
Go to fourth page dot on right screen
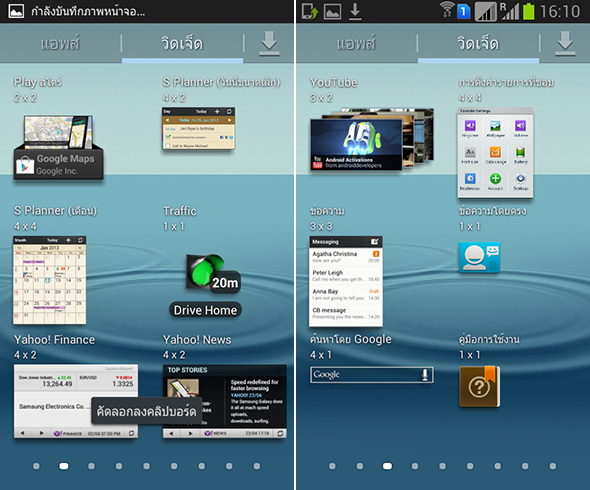[x=415, y=466]
